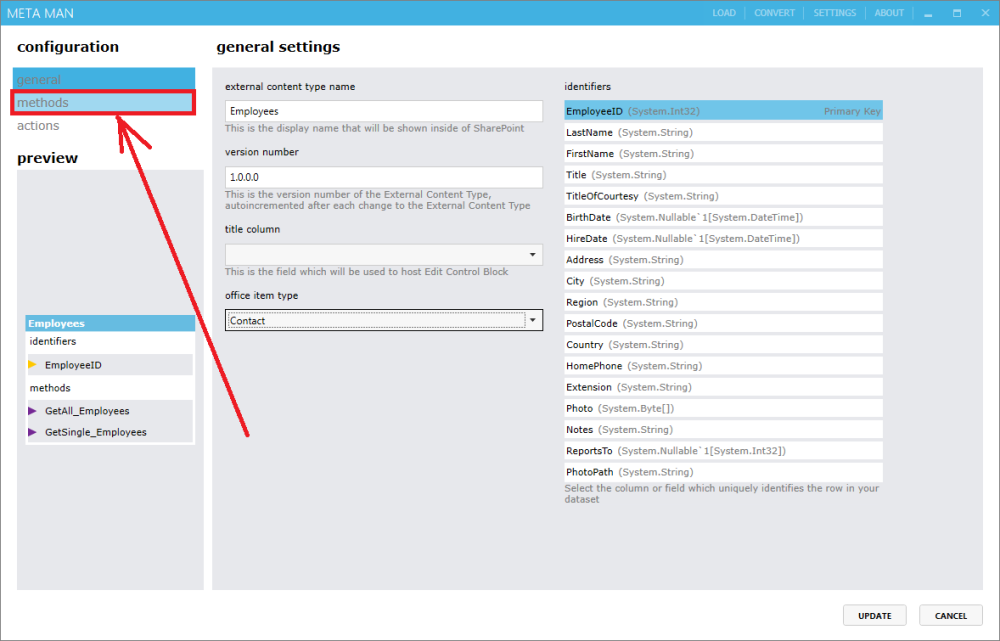This screenshot has width=1000, height=641.
Task: Click the external content type name field
Action: tap(383, 110)
